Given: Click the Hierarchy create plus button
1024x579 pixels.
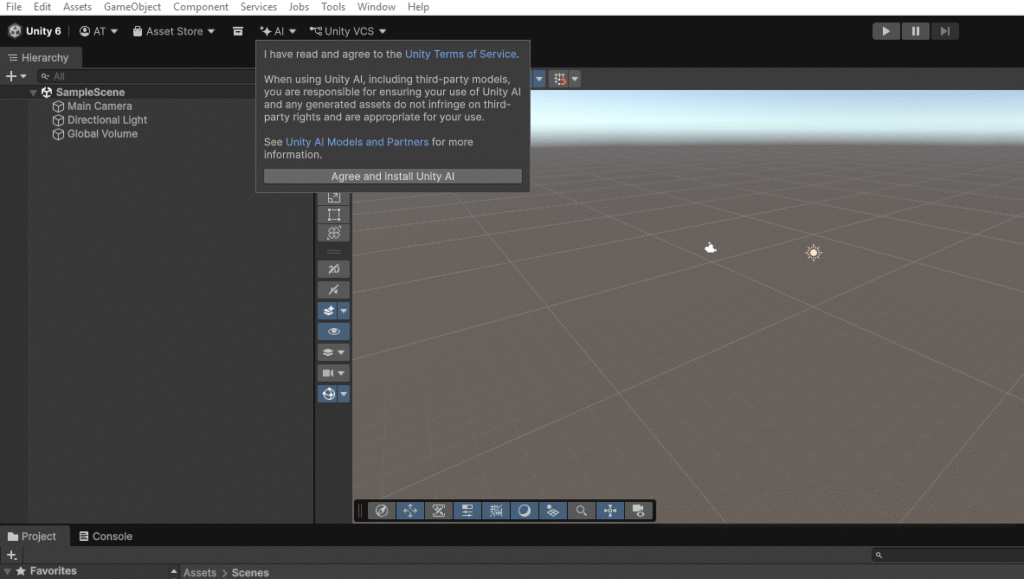Looking at the screenshot, I should point(16,76).
